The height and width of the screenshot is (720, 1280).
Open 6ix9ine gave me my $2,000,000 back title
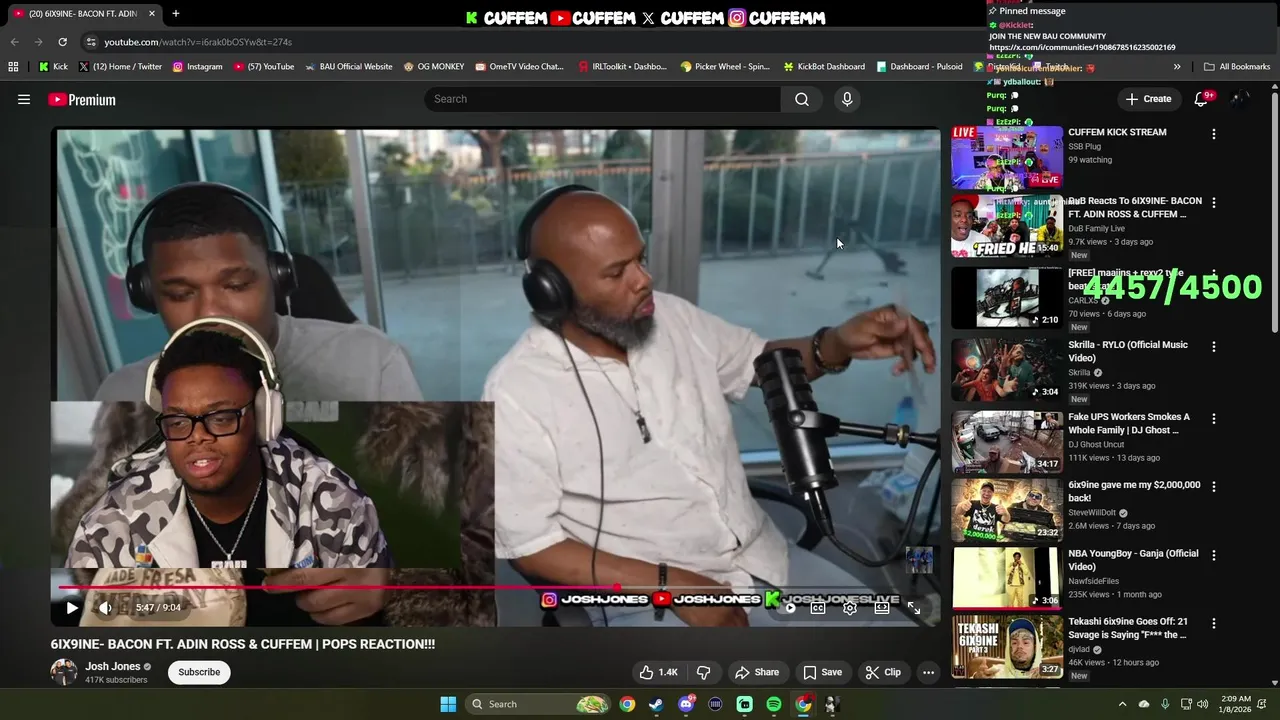point(1134,491)
